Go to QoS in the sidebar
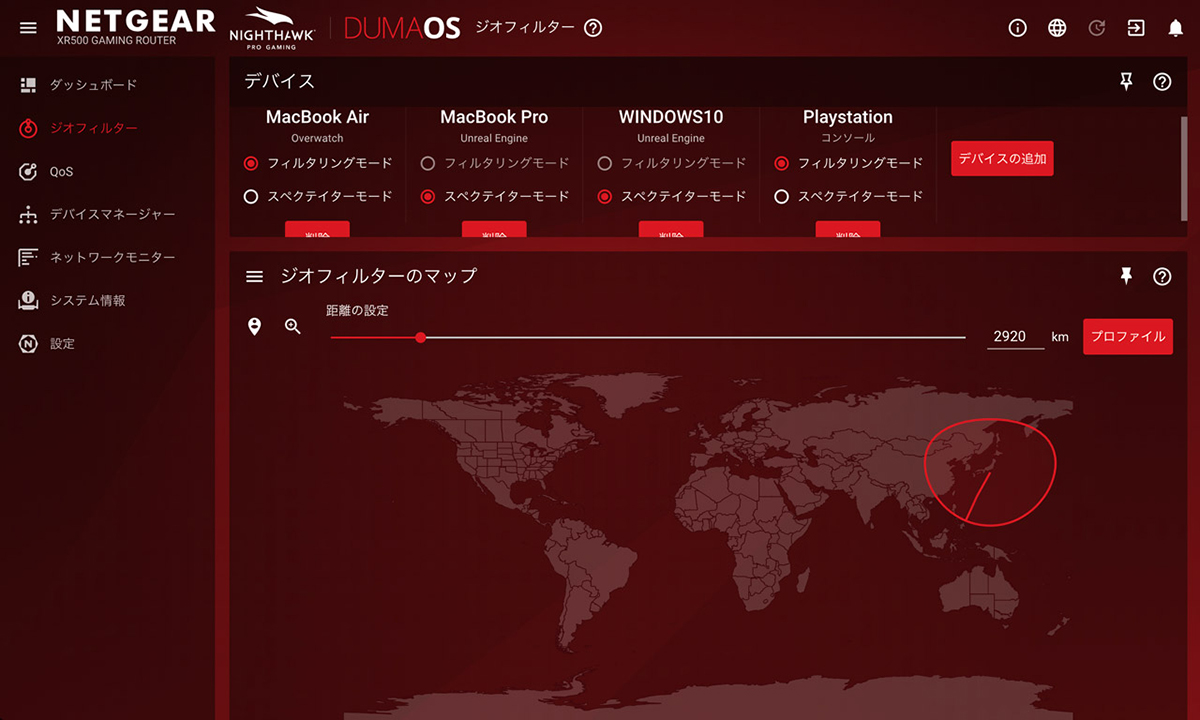 pyautogui.click(x=61, y=172)
